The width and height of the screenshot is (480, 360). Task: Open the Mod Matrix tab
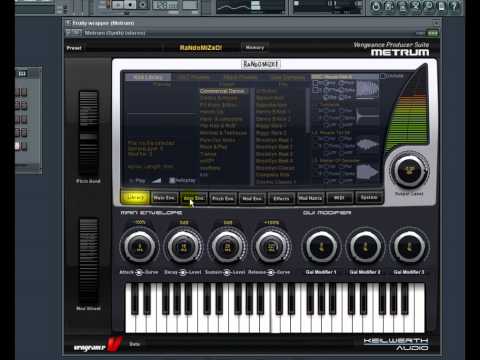point(310,198)
